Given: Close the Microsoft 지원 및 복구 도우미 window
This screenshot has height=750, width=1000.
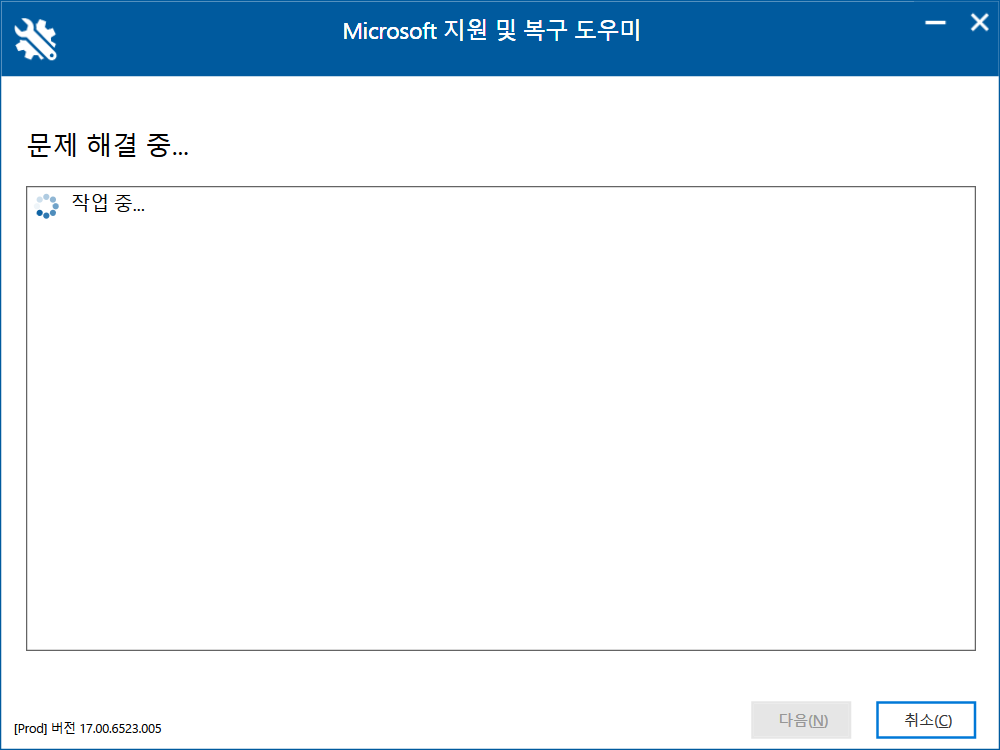Looking at the screenshot, I should [979, 22].
